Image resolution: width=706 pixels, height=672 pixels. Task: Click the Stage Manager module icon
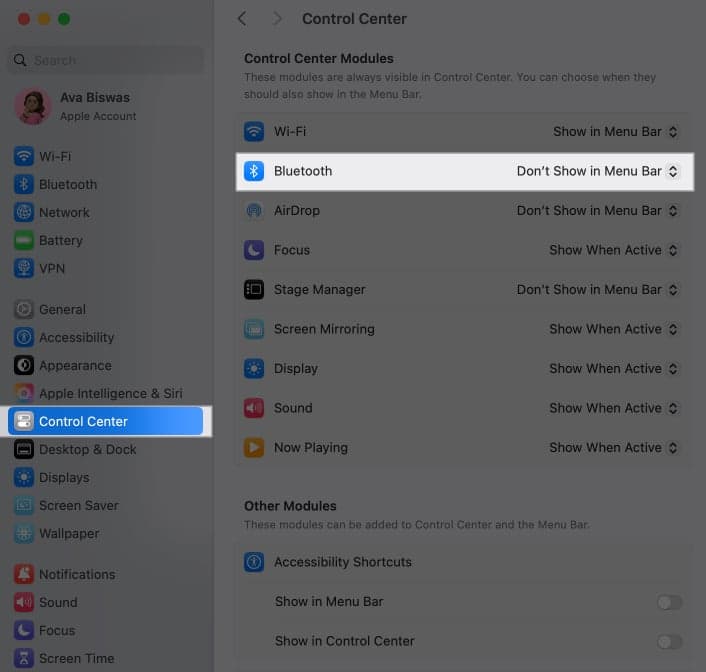[254, 289]
